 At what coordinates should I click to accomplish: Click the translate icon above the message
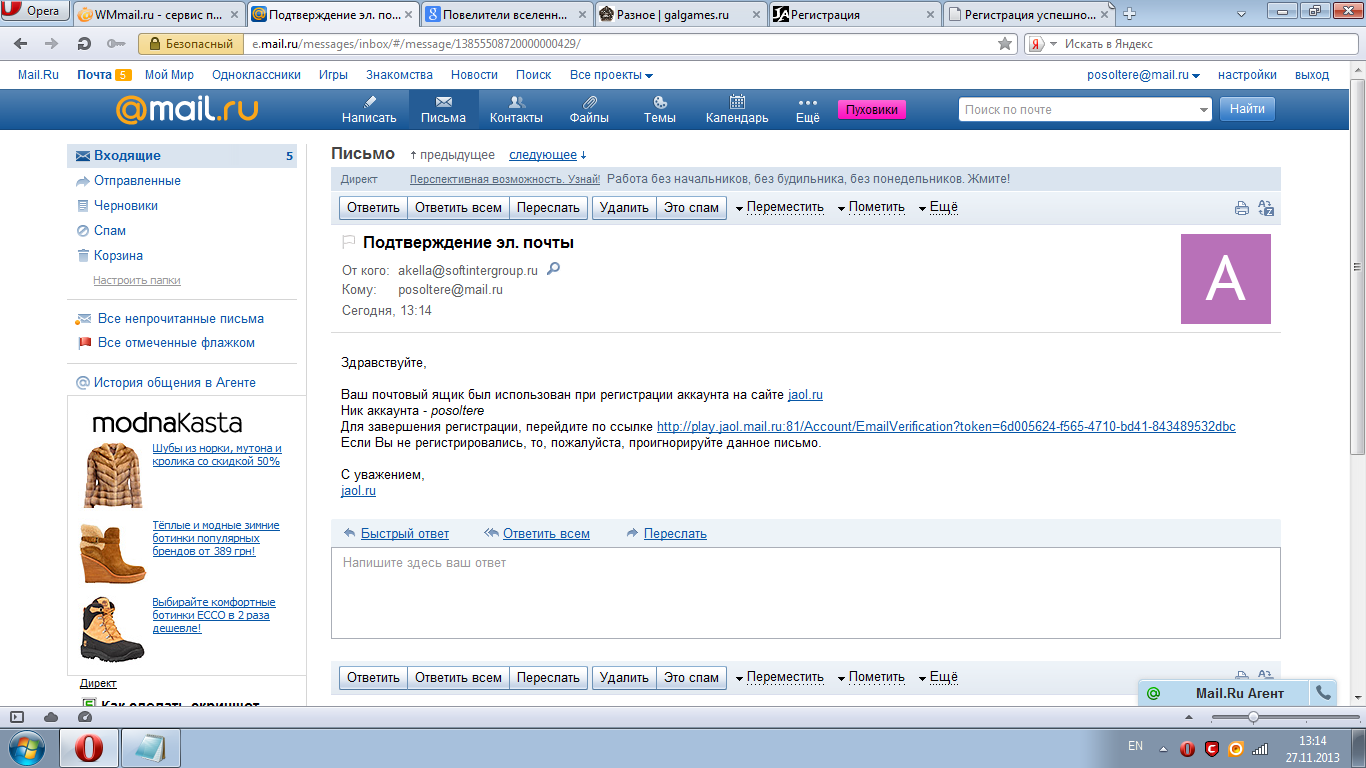pyautogui.click(x=1265, y=208)
